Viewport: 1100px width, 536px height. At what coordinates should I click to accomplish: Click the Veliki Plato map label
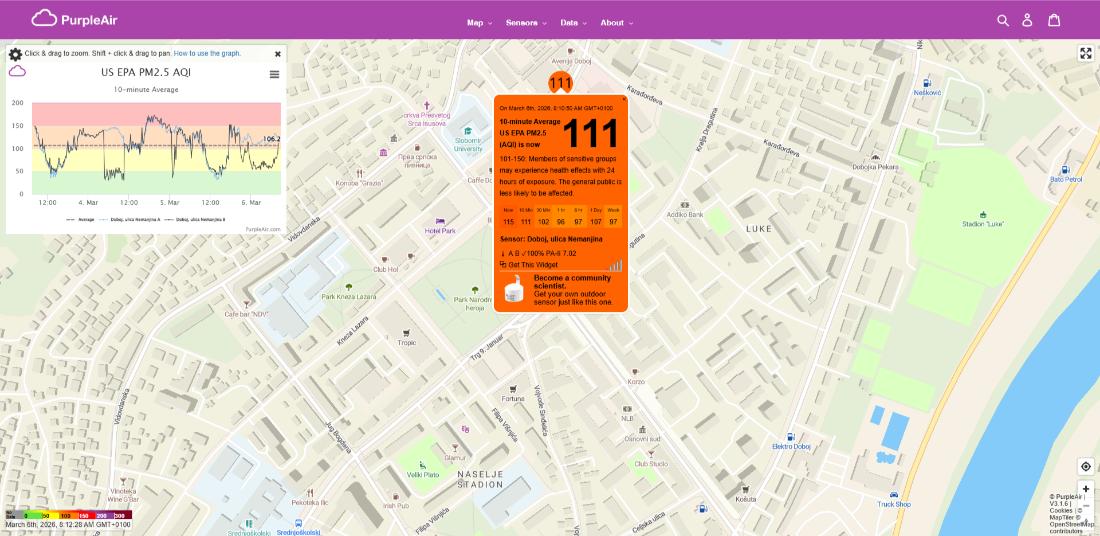pos(423,475)
